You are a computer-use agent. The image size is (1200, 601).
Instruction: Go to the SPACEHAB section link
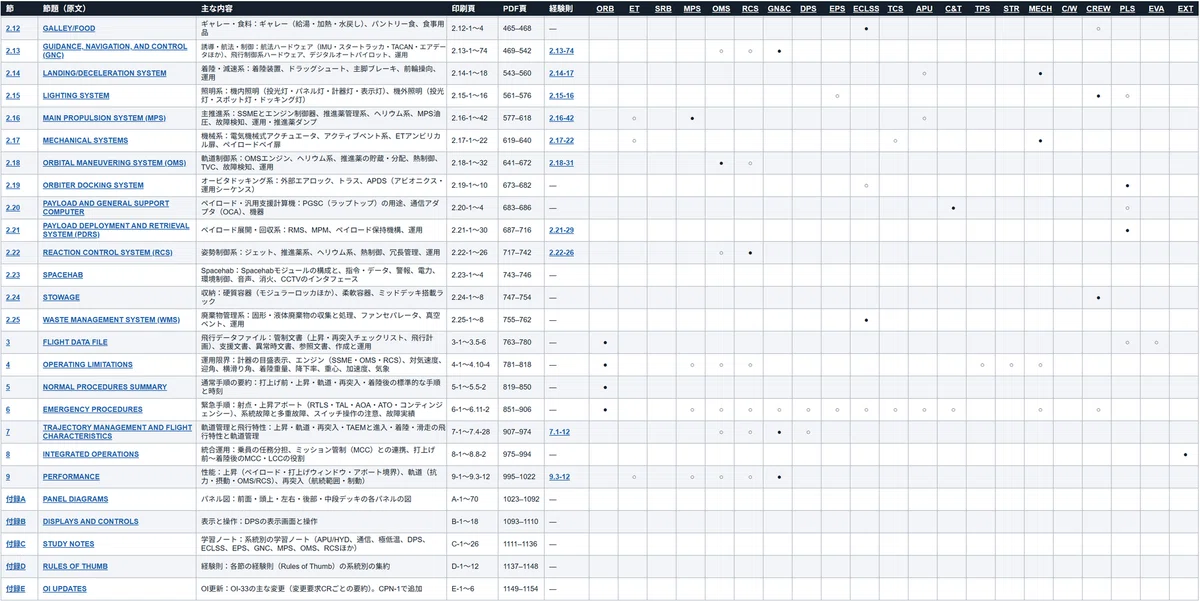point(61,275)
